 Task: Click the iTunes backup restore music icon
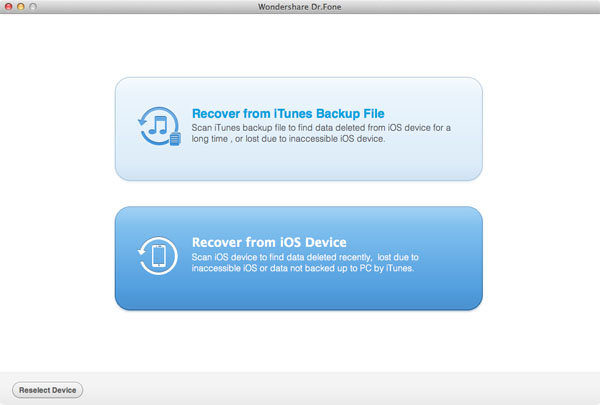pos(159,126)
